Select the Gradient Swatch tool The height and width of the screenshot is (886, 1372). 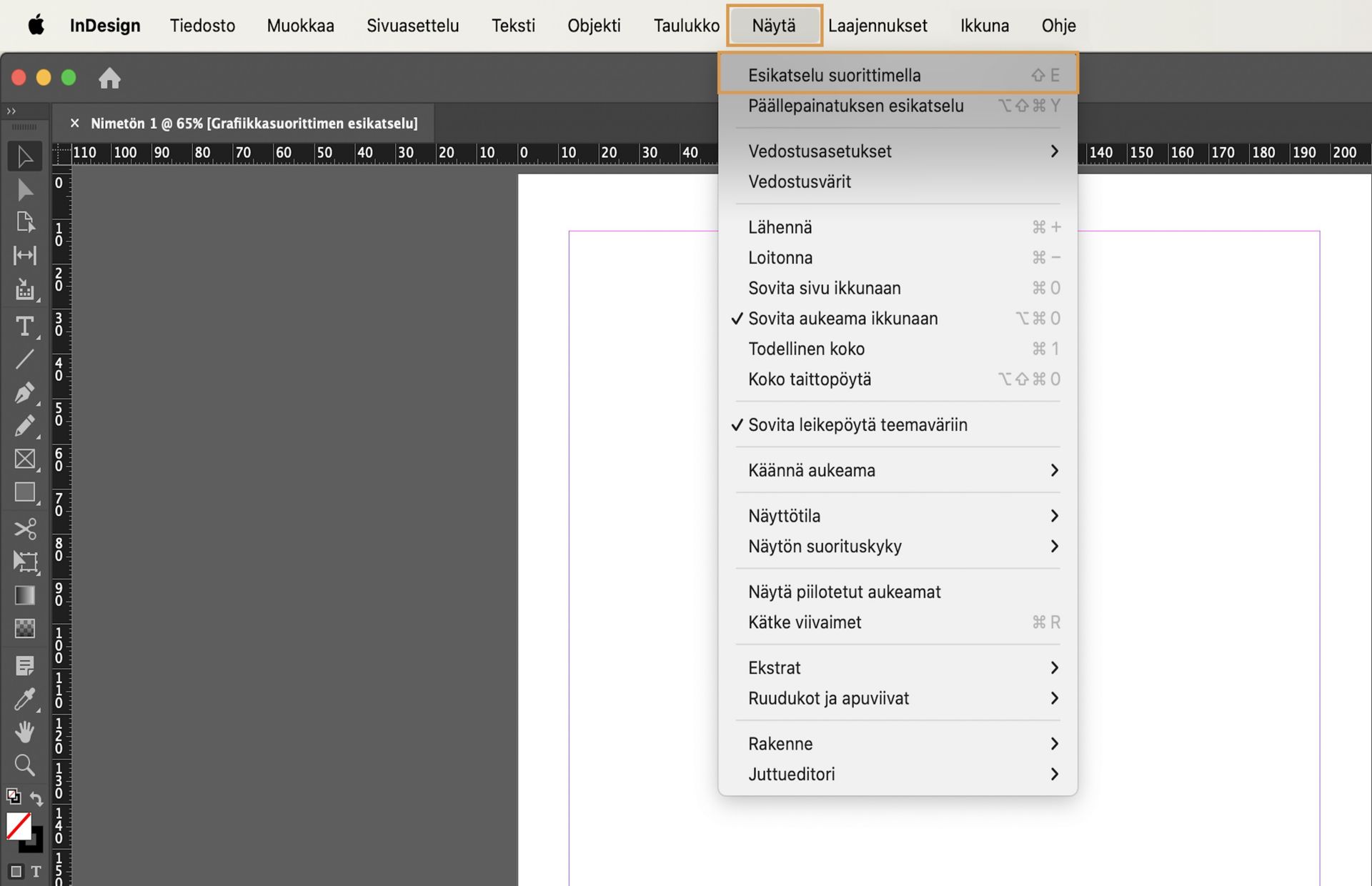tap(24, 595)
